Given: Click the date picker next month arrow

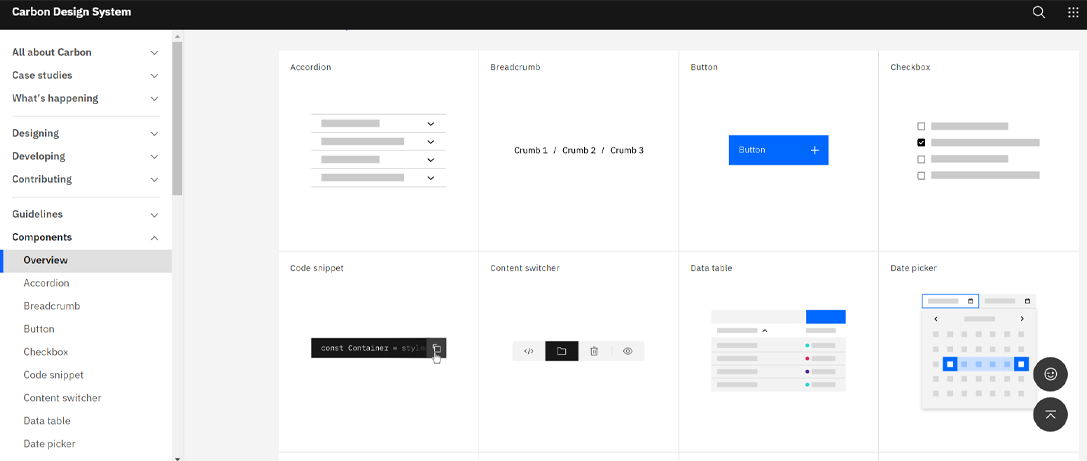Looking at the screenshot, I should 1022,319.
